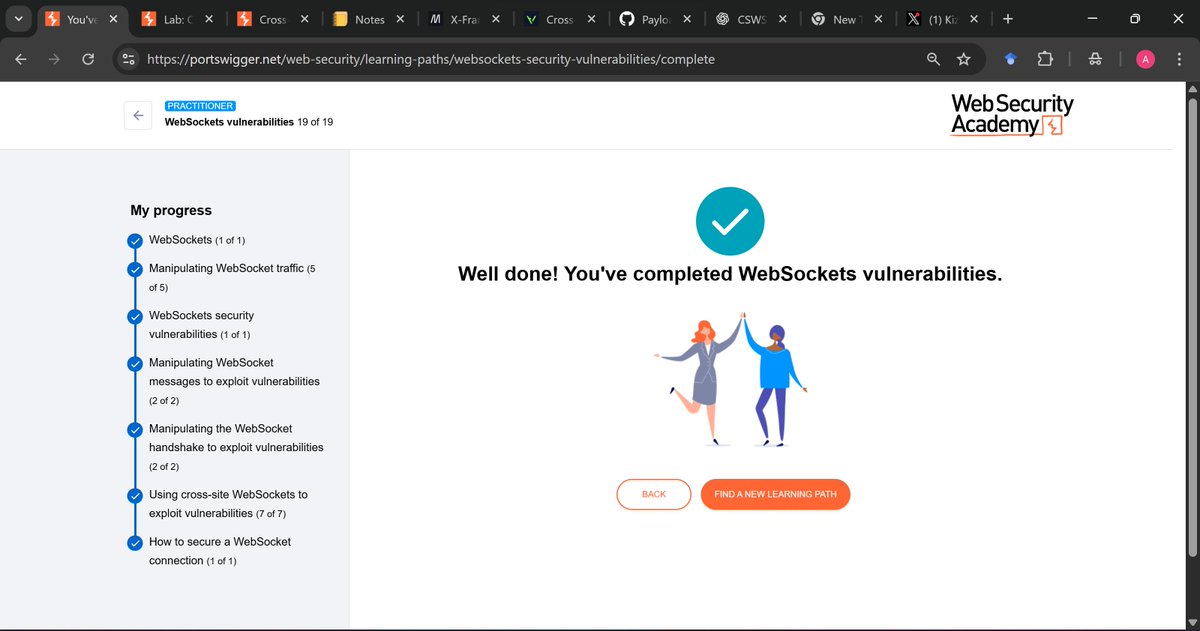Viewport: 1200px width, 631px height.
Task: Click the checkmark next to 'How to secure a WebSocket'
Action: click(135, 542)
